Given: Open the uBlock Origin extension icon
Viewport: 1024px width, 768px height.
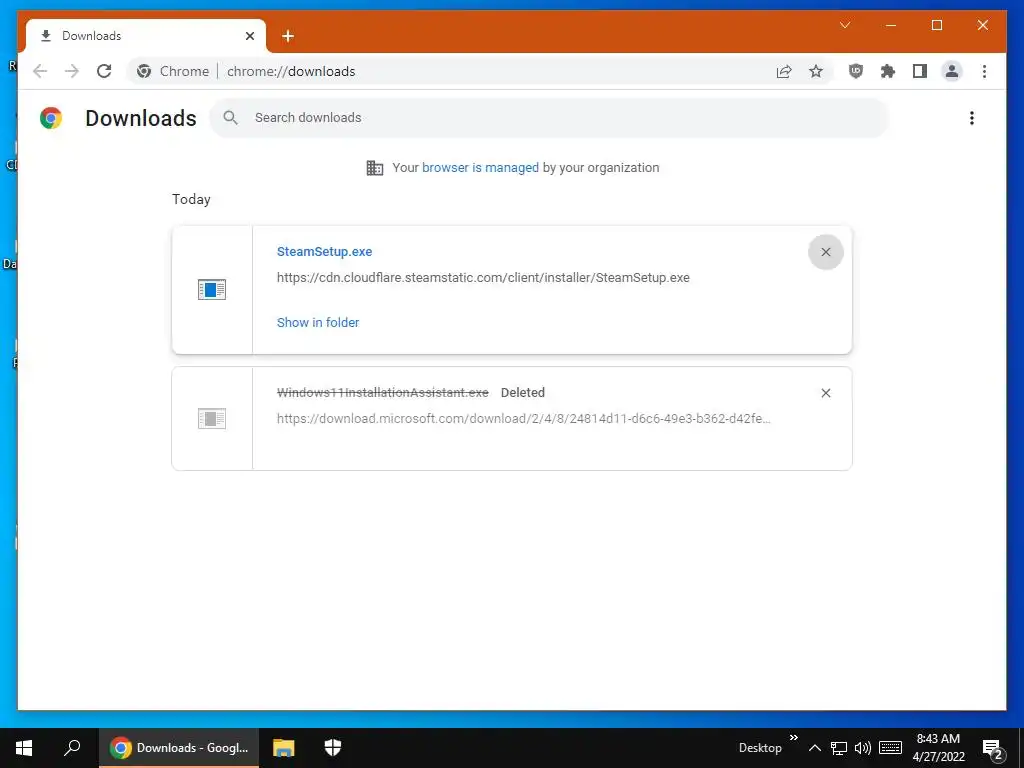Looking at the screenshot, I should tap(856, 71).
